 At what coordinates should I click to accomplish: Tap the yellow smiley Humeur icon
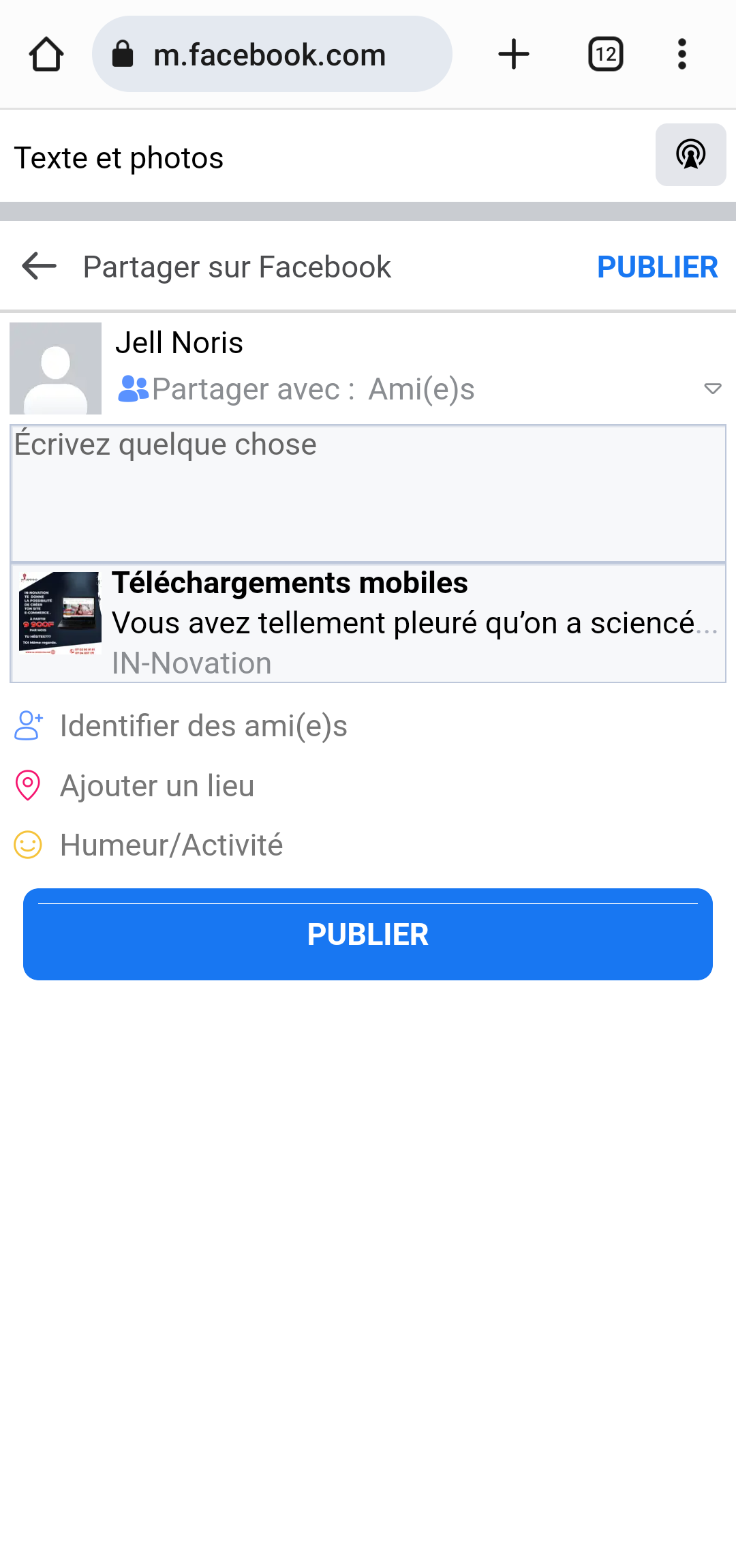[28, 845]
